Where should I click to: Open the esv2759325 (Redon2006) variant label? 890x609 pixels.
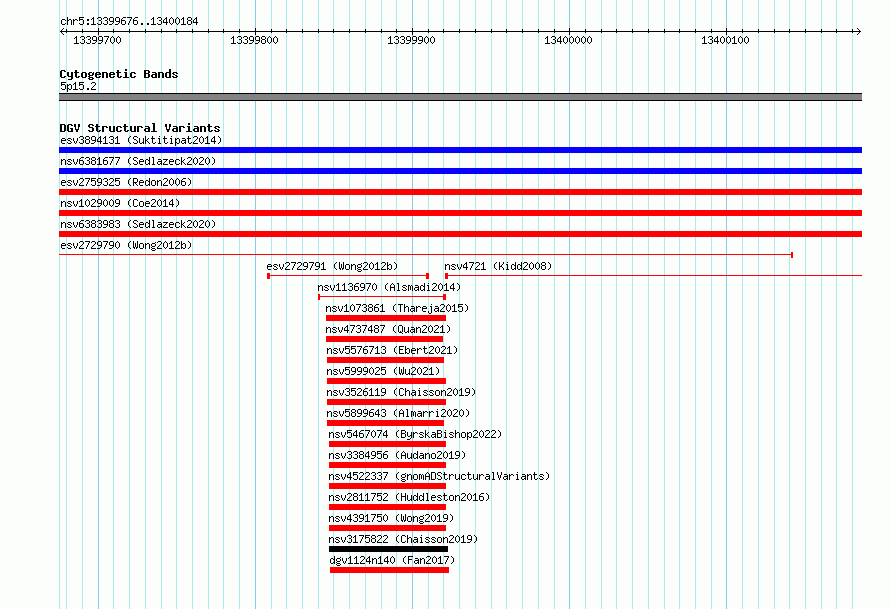[x=126, y=182]
